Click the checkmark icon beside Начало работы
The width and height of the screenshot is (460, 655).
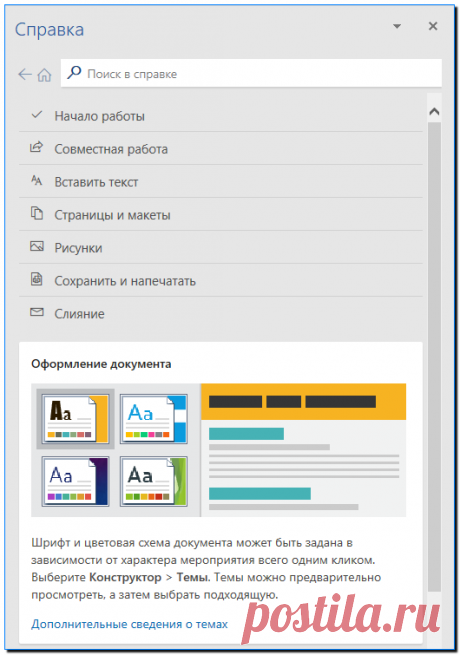point(37,114)
